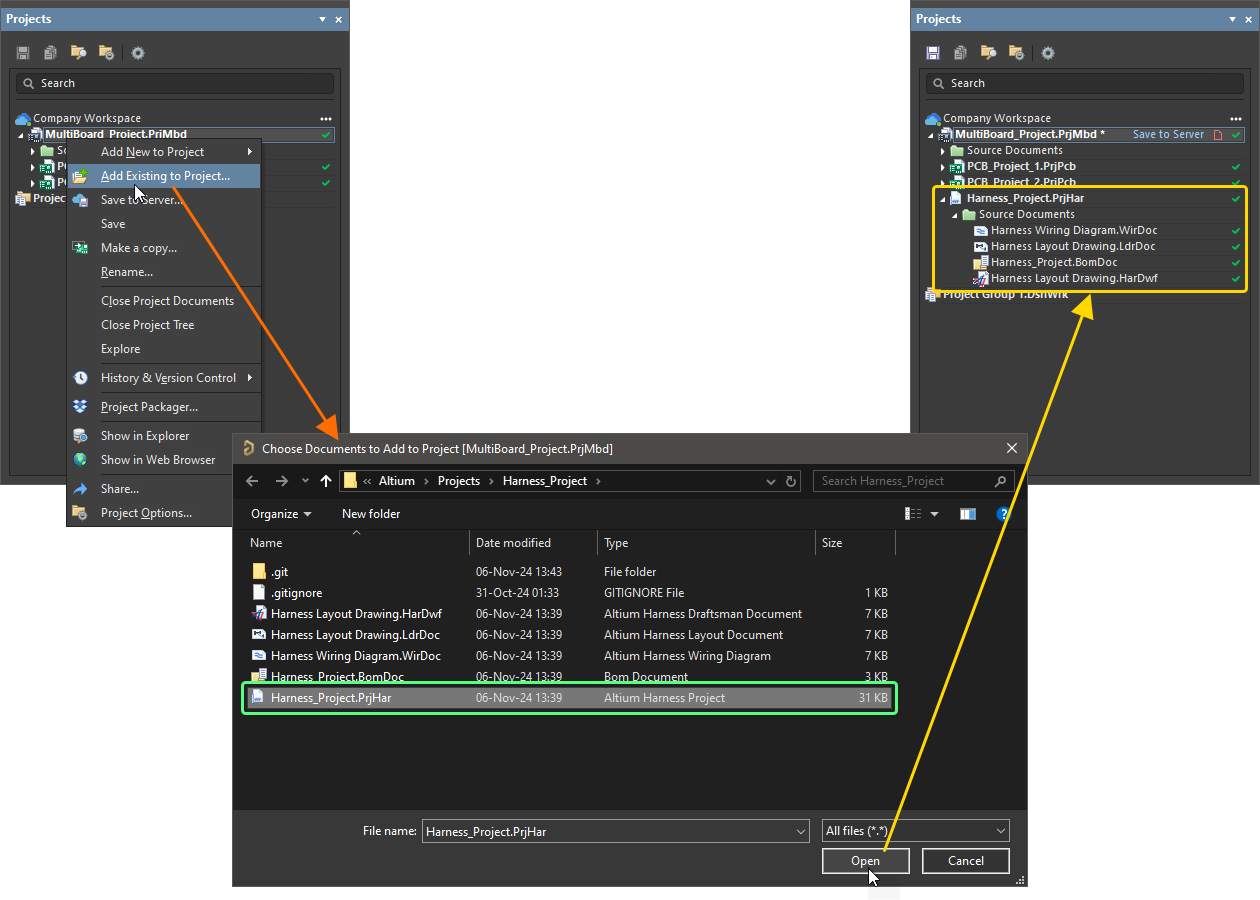
Task: Open the three-dot menu beside Company Workspace in right panel
Action: click(1235, 118)
